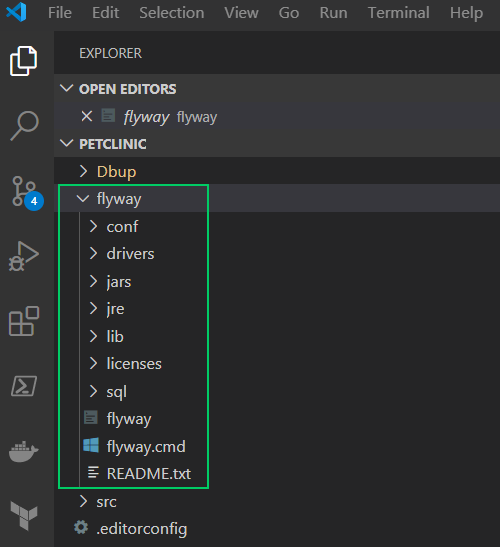This screenshot has width=500, height=547.
Task: Collapse the flyway folder chevron
Action: 83,198
